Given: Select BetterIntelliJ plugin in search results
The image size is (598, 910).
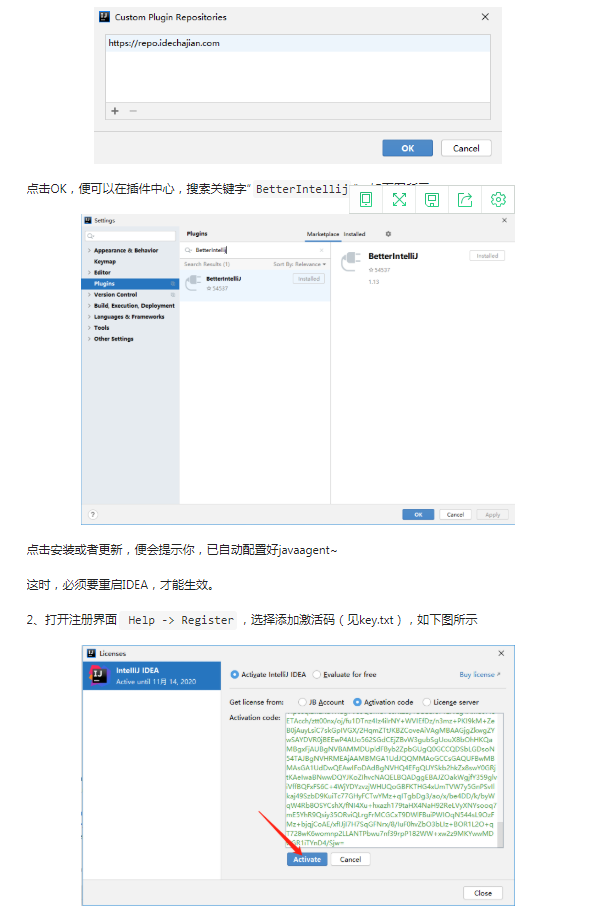Looking at the screenshot, I should click(255, 283).
